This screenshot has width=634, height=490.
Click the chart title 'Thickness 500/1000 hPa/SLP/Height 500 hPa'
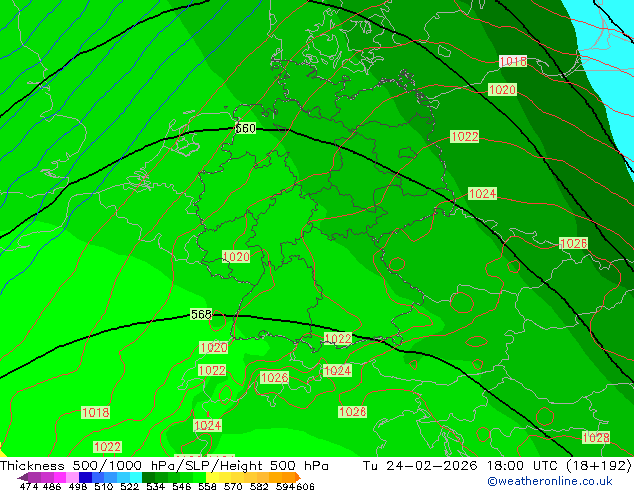tap(164, 465)
